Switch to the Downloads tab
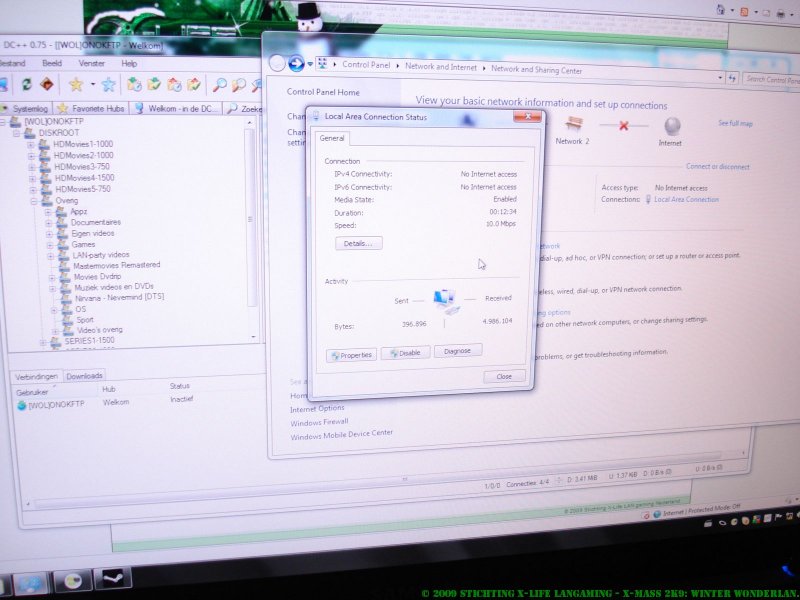 point(84,376)
